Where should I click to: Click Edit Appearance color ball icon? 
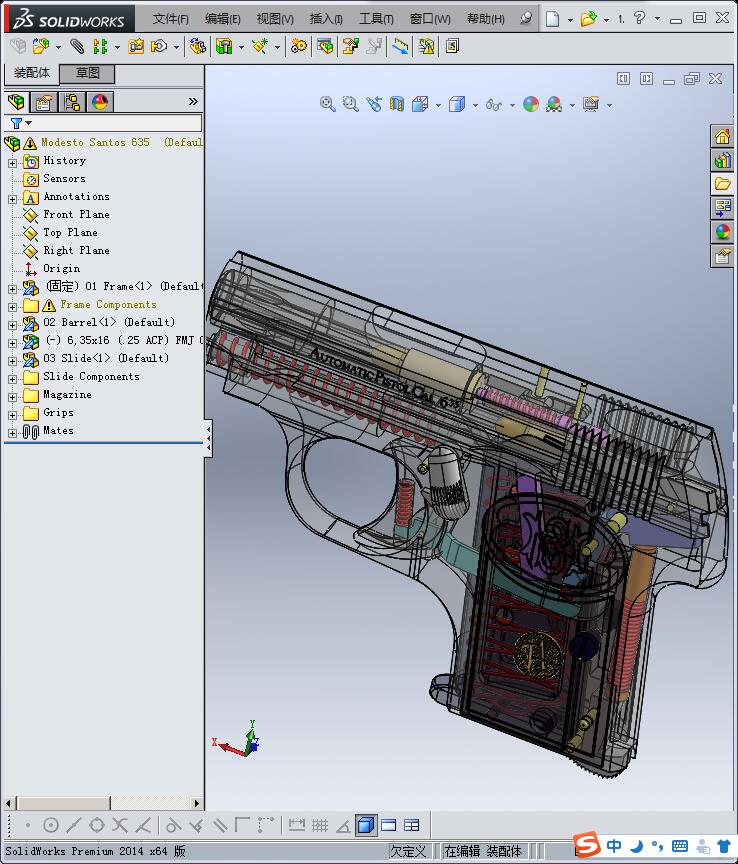pyautogui.click(x=531, y=104)
